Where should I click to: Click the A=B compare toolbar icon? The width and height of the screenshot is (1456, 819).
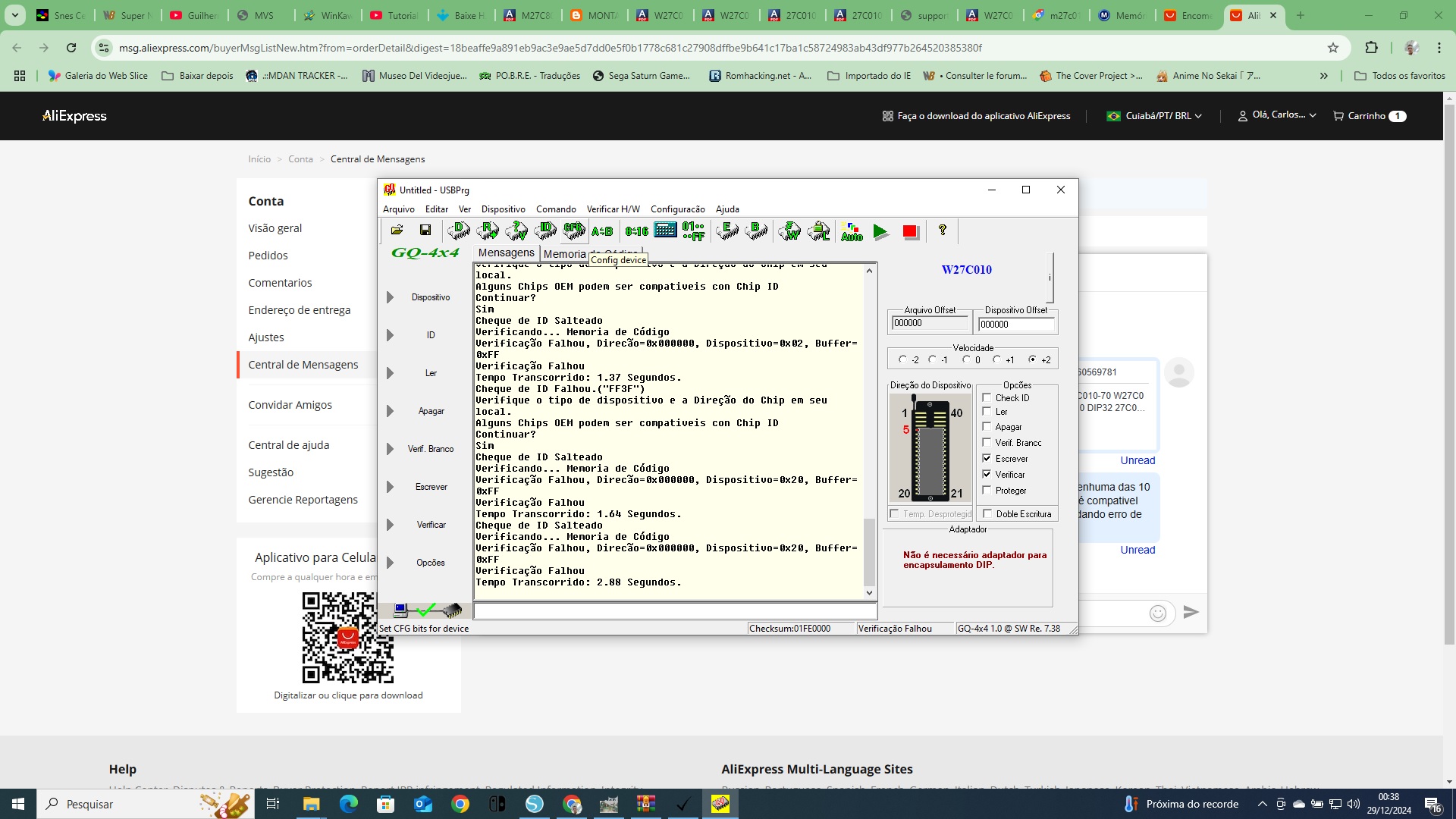tap(602, 231)
